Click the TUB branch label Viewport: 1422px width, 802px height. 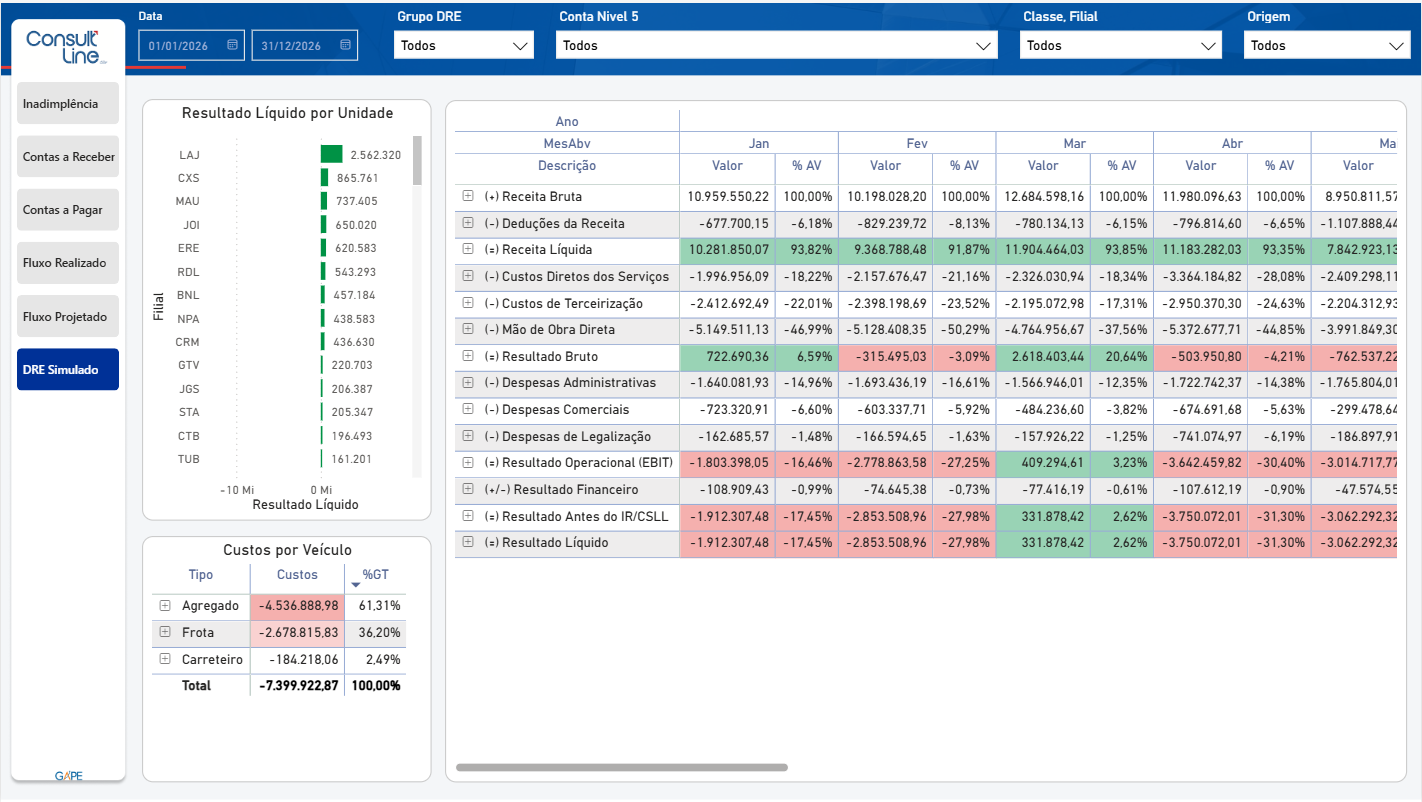click(189, 459)
